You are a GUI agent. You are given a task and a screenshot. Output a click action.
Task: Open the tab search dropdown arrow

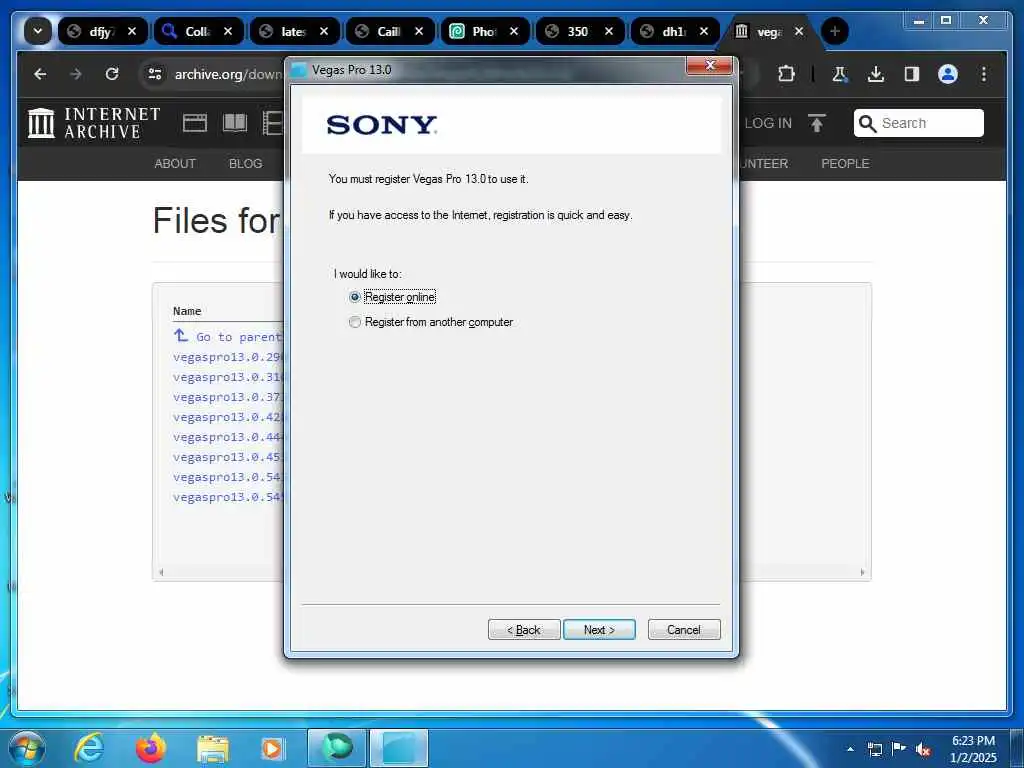coord(38,31)
